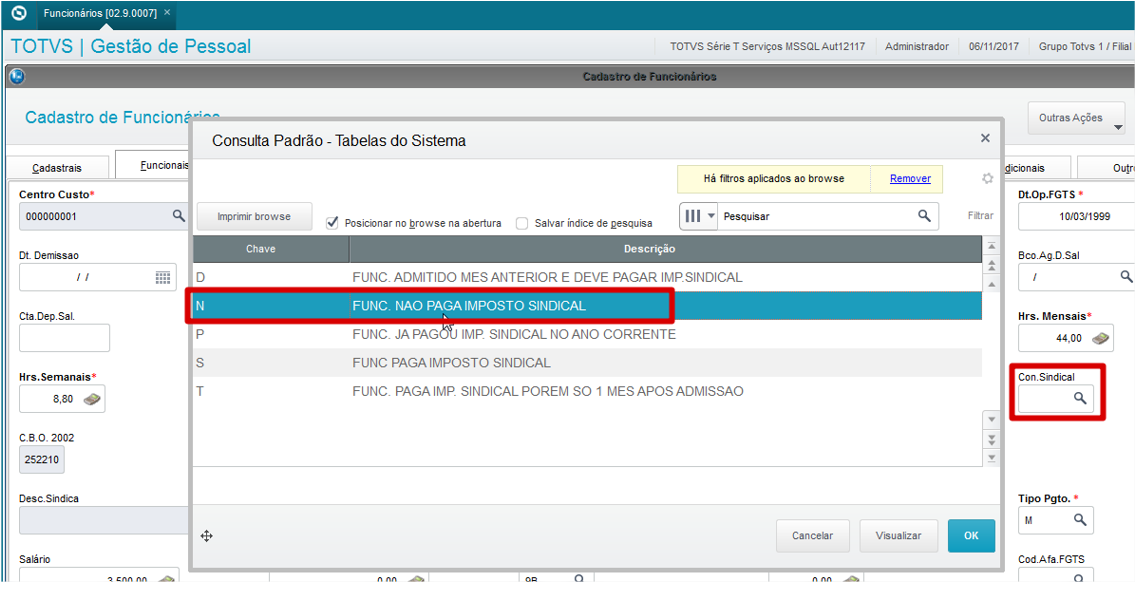This screenshot has height=590, width=1136.
Task: Click Administrador in header bar
Action: coord(916,46)
